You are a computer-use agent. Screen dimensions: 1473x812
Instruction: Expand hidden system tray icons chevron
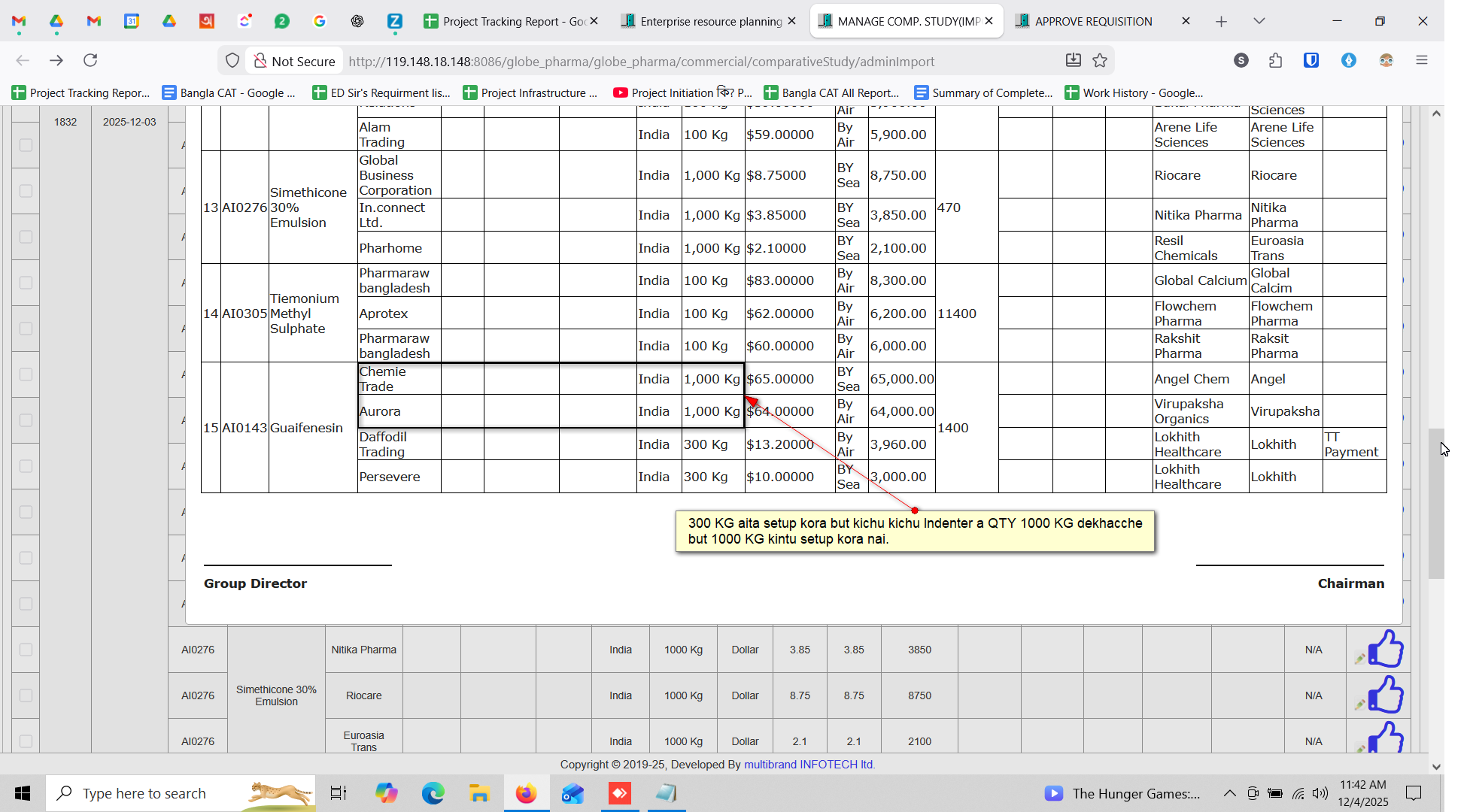(x=1229, y=793)
